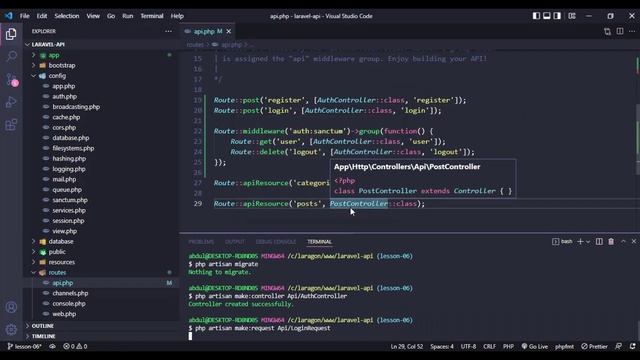Open the Source Control view
The height and width of the screenshot is (360, 640).
(x=11, y=79)
